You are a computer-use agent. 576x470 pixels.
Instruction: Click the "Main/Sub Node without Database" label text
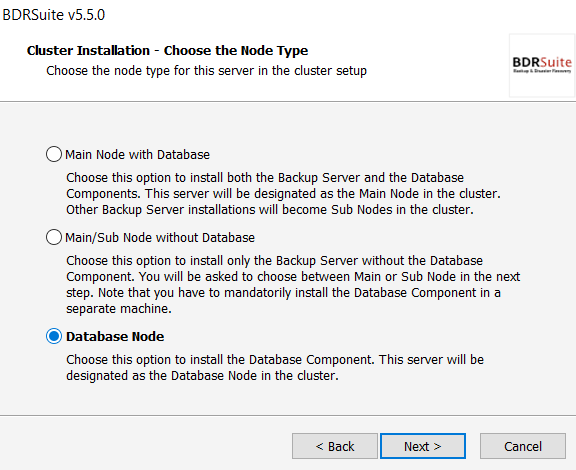(160, 237)
